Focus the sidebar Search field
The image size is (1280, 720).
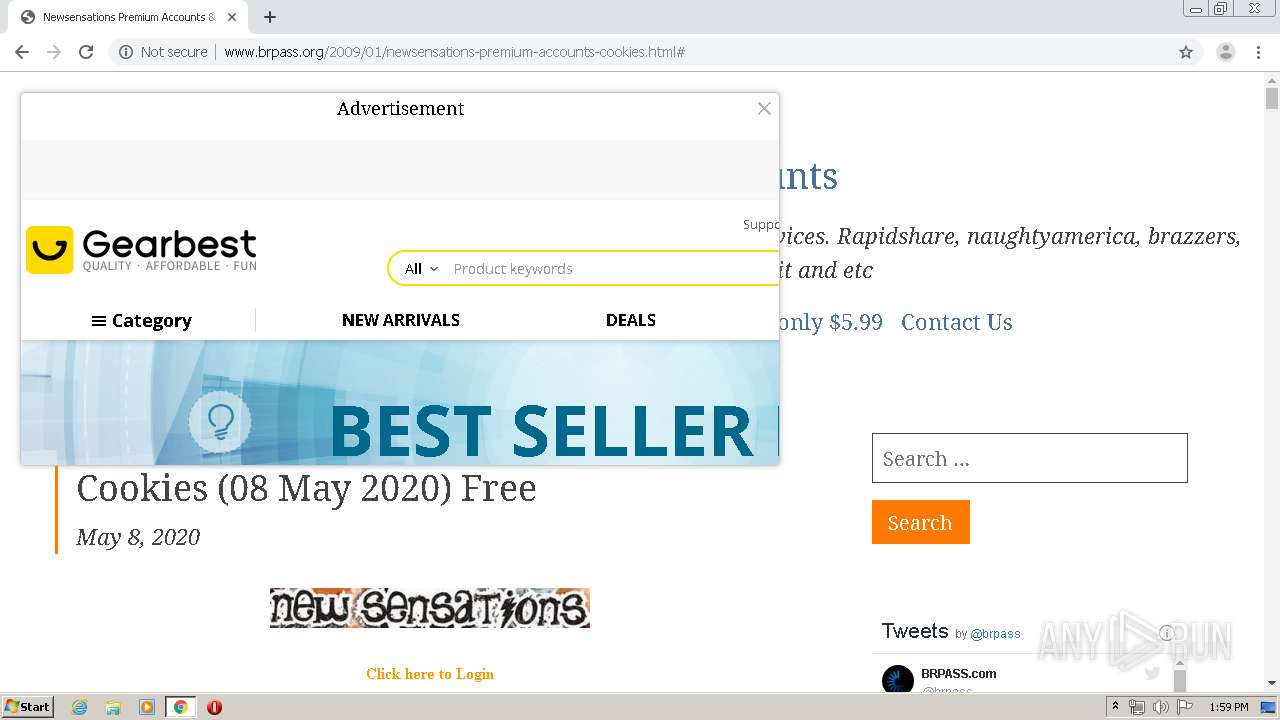(x=1030, y=458)
